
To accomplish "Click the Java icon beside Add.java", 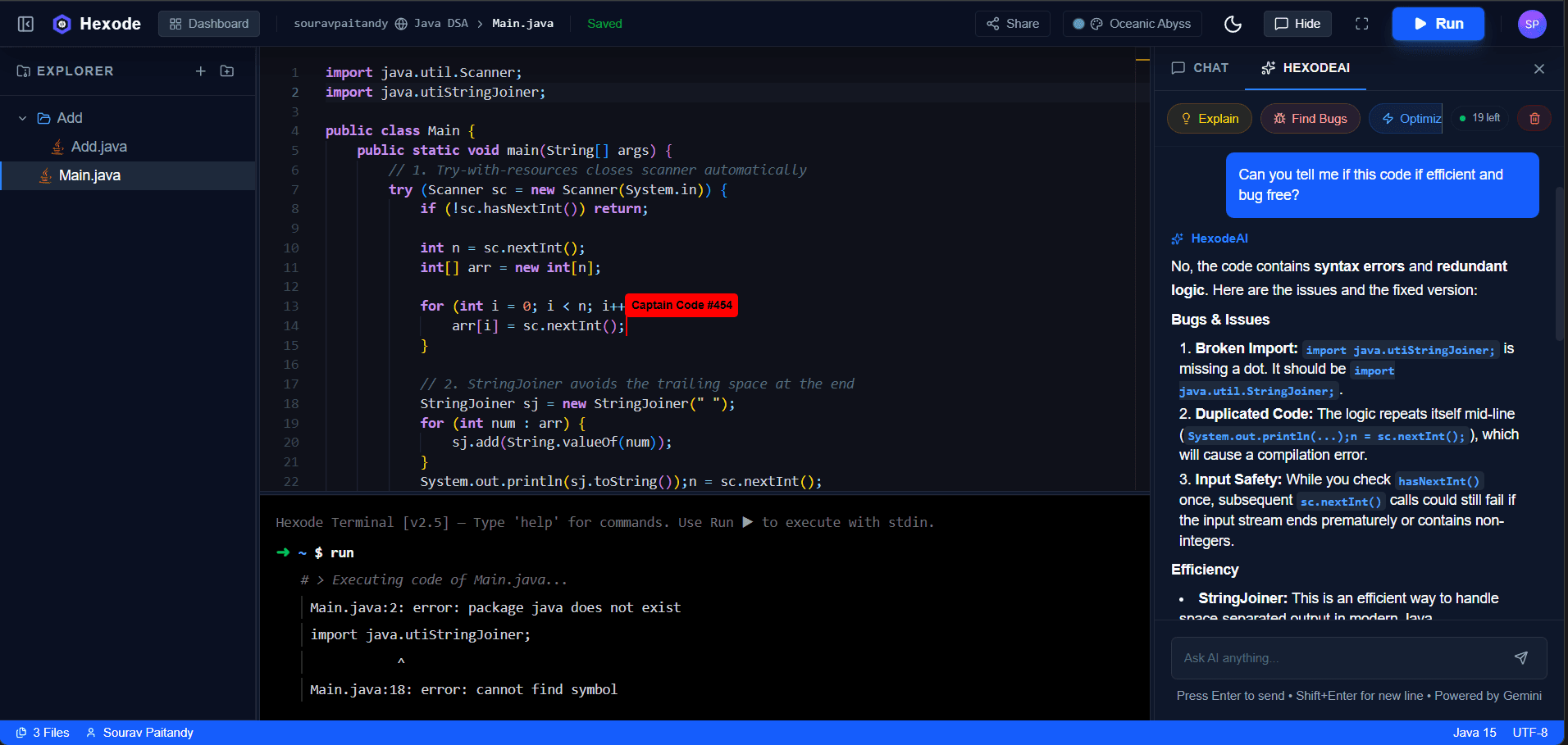I will click(57, 147).
